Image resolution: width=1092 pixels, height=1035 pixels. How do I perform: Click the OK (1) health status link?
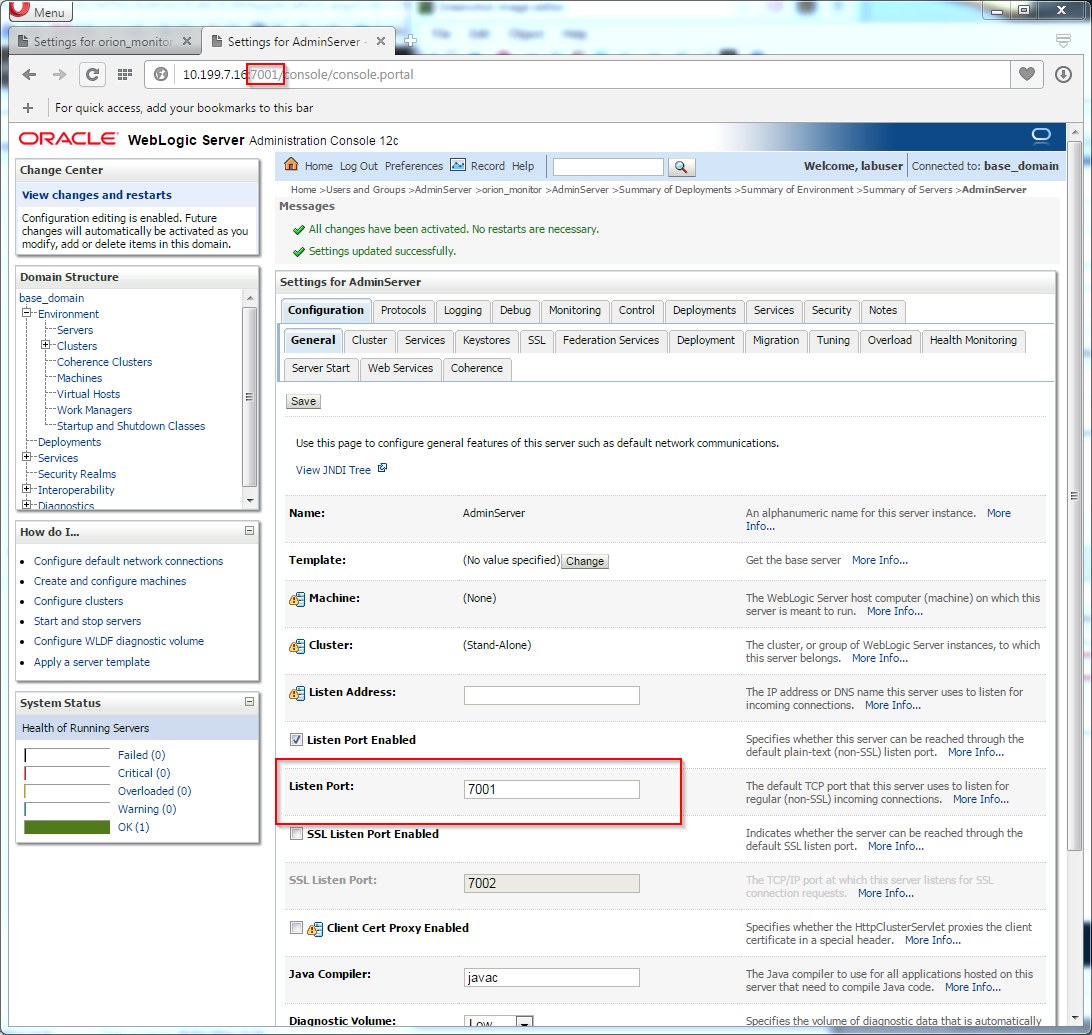tap(133, 827)
